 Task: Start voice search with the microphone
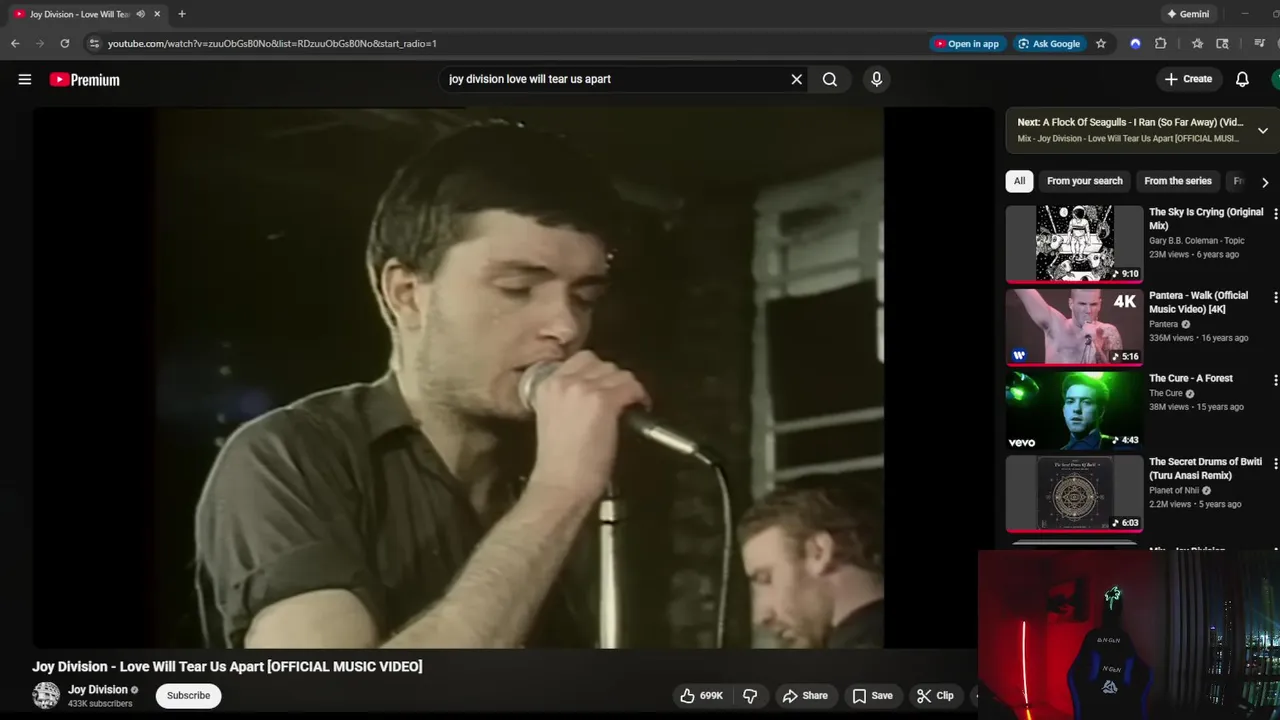877,79
